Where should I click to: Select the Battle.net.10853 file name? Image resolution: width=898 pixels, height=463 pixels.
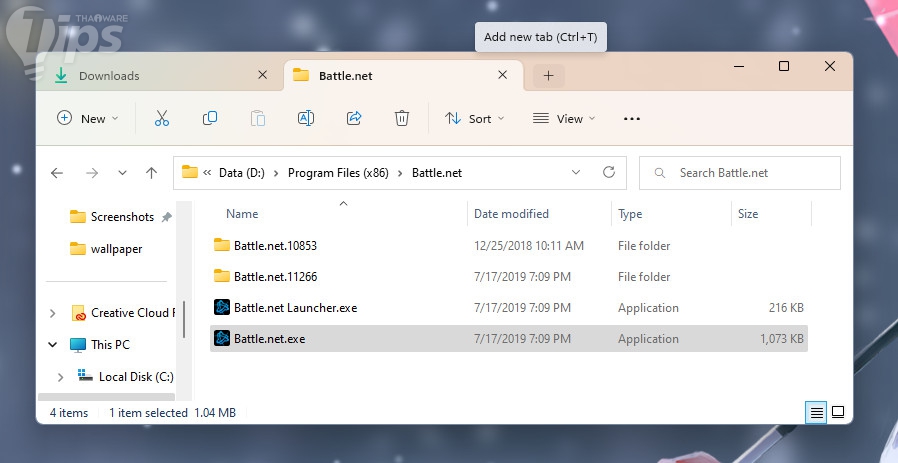point(275,245)
